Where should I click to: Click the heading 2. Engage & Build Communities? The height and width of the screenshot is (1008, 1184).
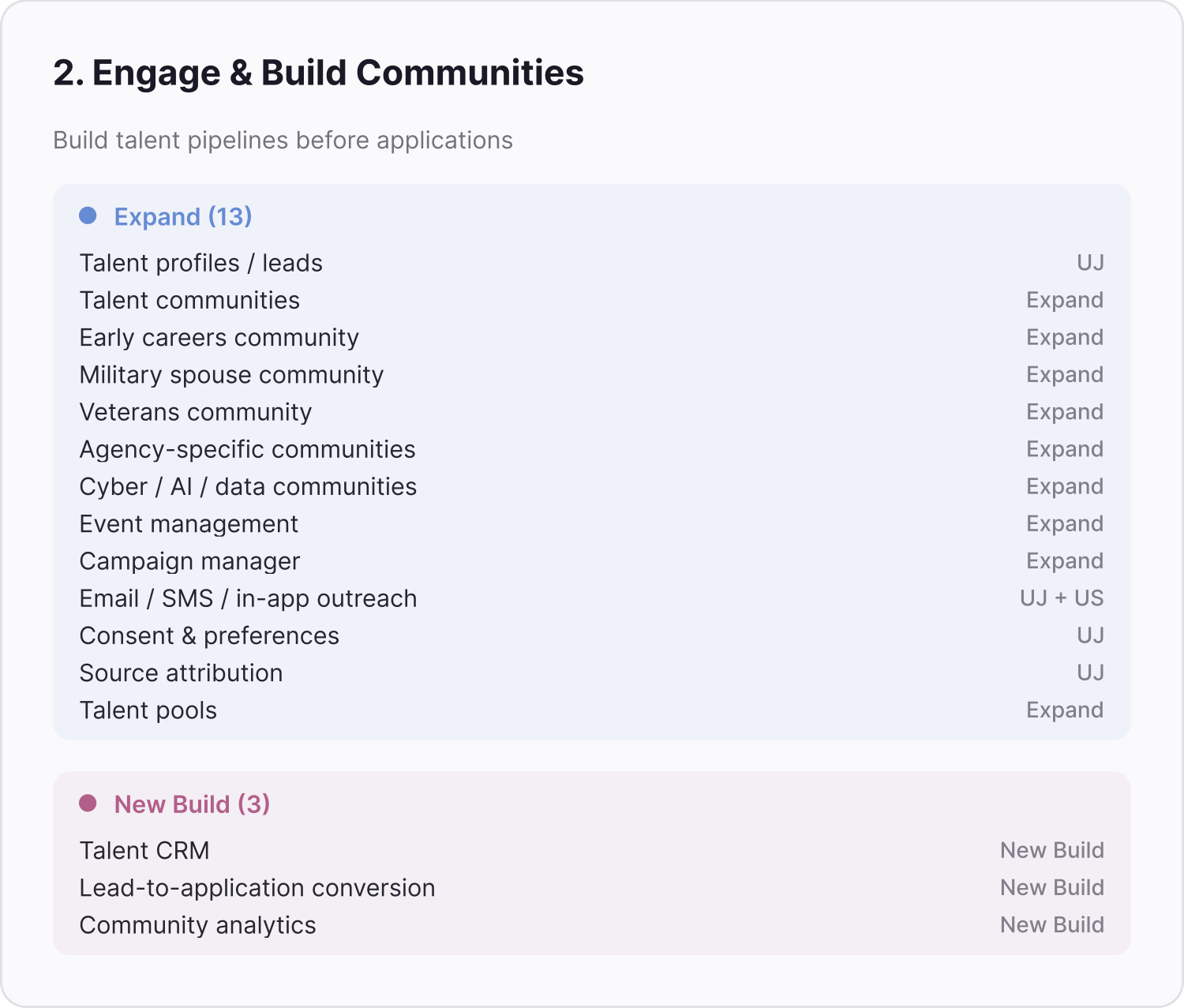[x=319, y=73]
